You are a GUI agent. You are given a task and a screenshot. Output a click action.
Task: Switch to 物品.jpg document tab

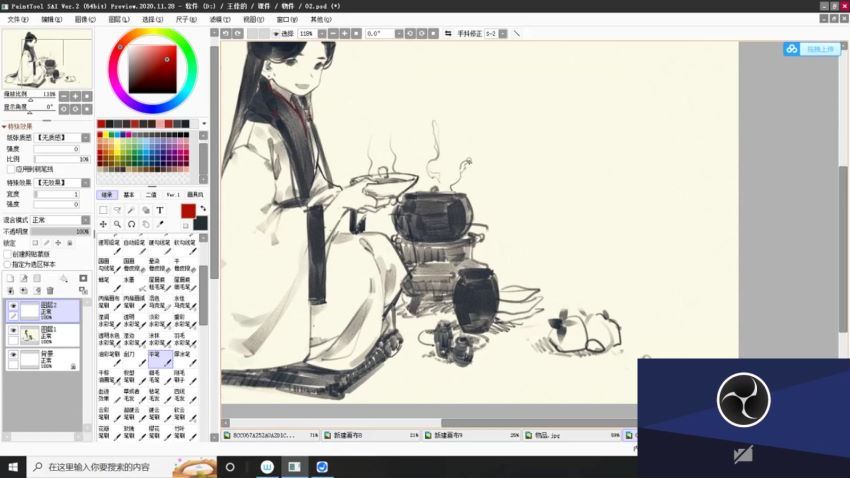[573, 435]
